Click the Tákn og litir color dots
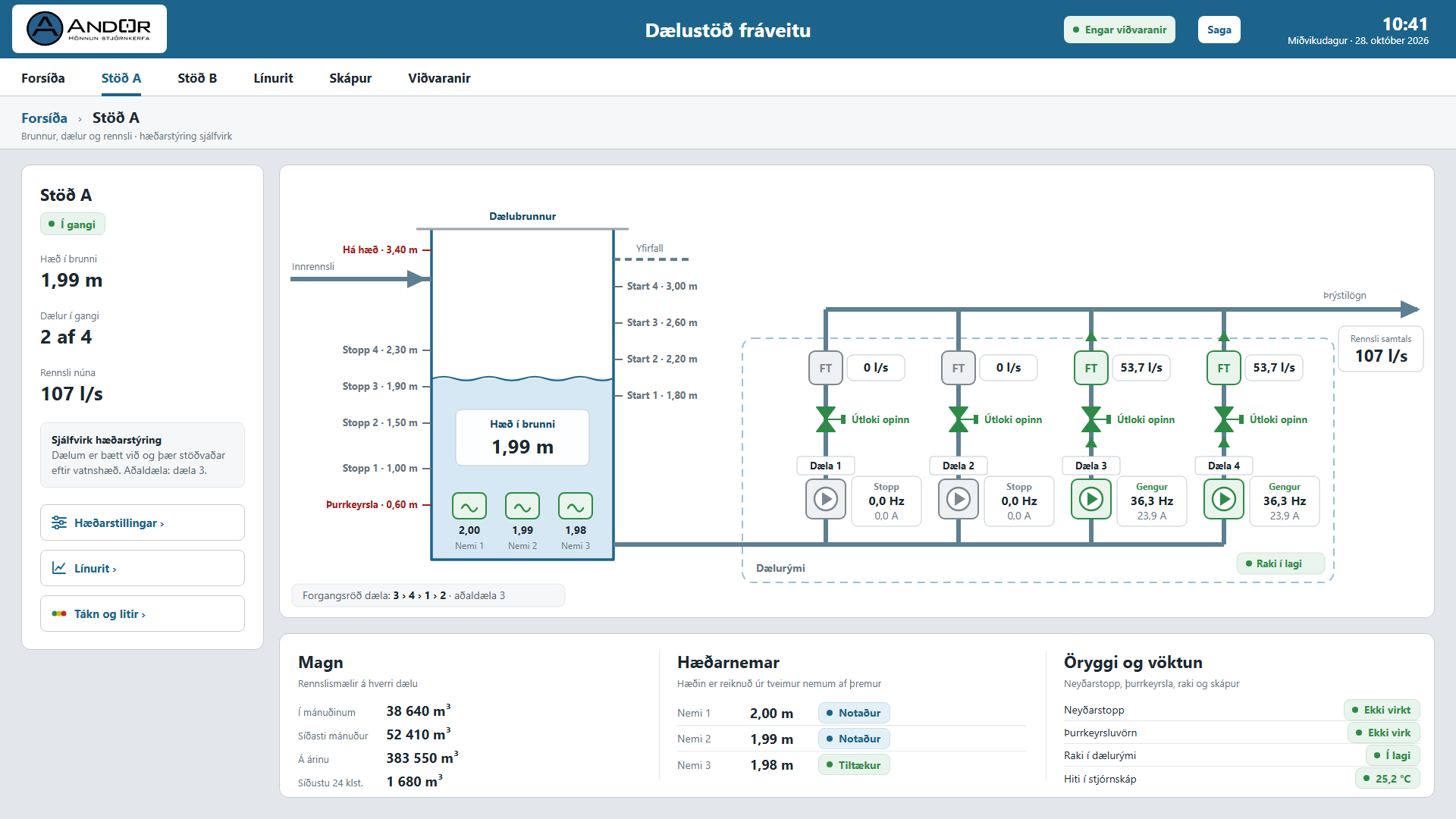 59,613
